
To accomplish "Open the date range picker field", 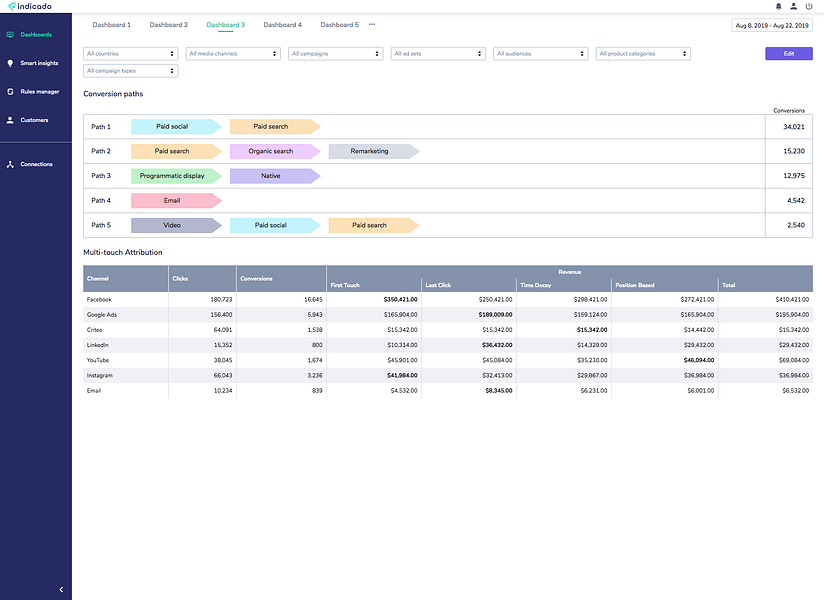I will pos(771,25).
